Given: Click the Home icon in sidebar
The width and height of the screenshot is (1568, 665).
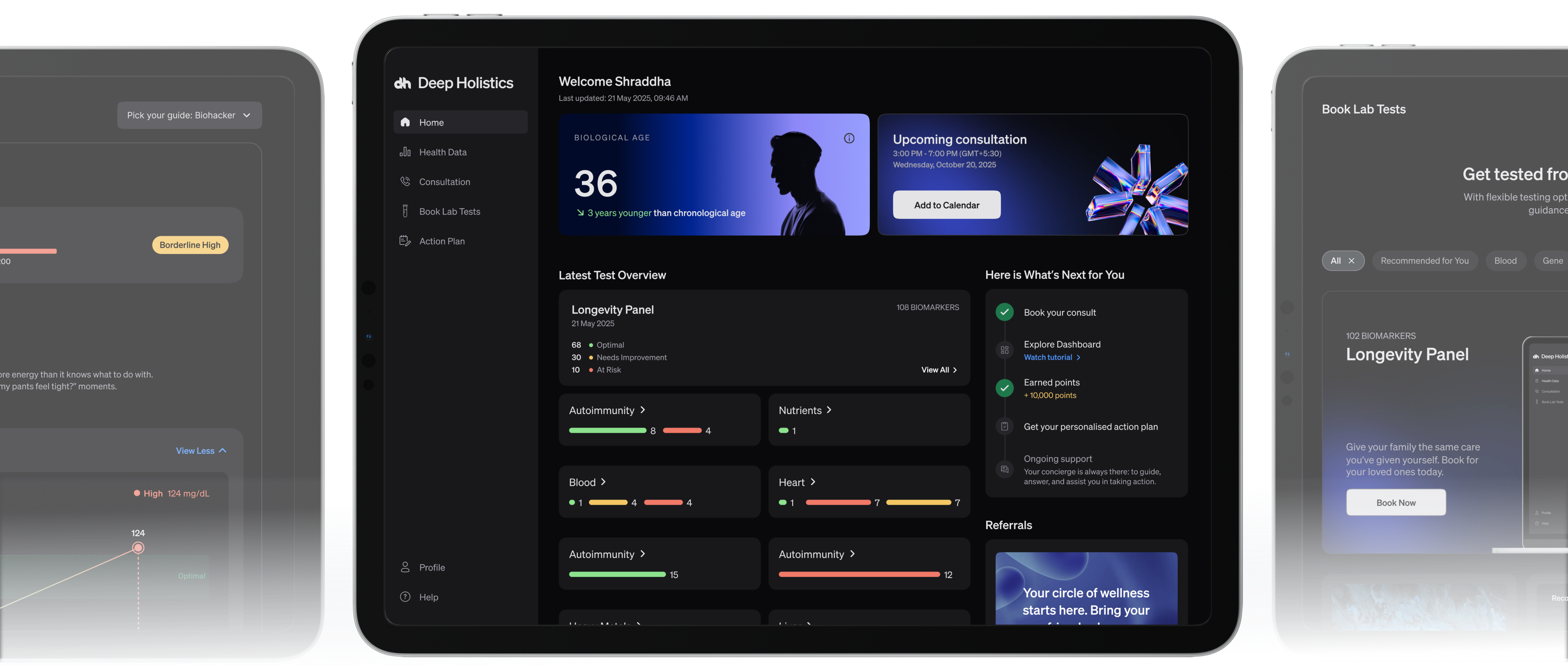Looking at the screenshot, I should [x=405, y=122].
